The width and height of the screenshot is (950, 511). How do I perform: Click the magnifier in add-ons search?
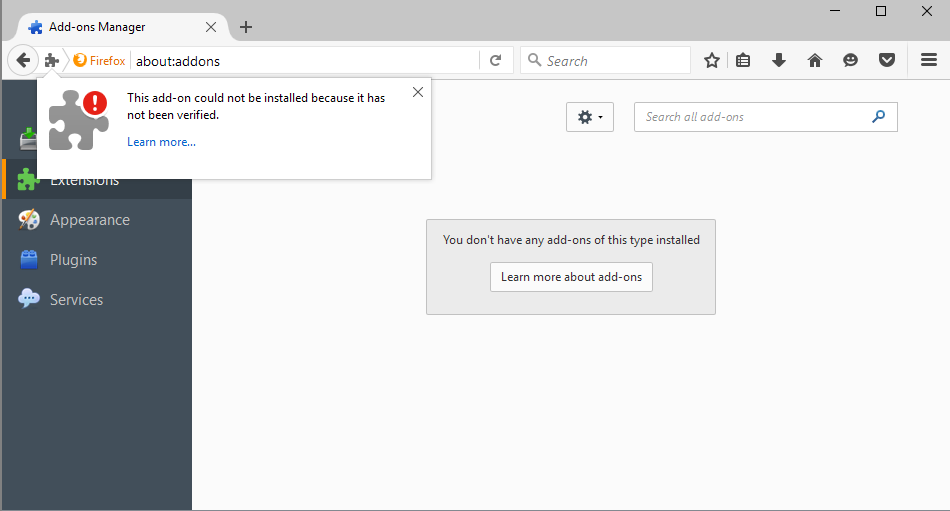[879, 116]
